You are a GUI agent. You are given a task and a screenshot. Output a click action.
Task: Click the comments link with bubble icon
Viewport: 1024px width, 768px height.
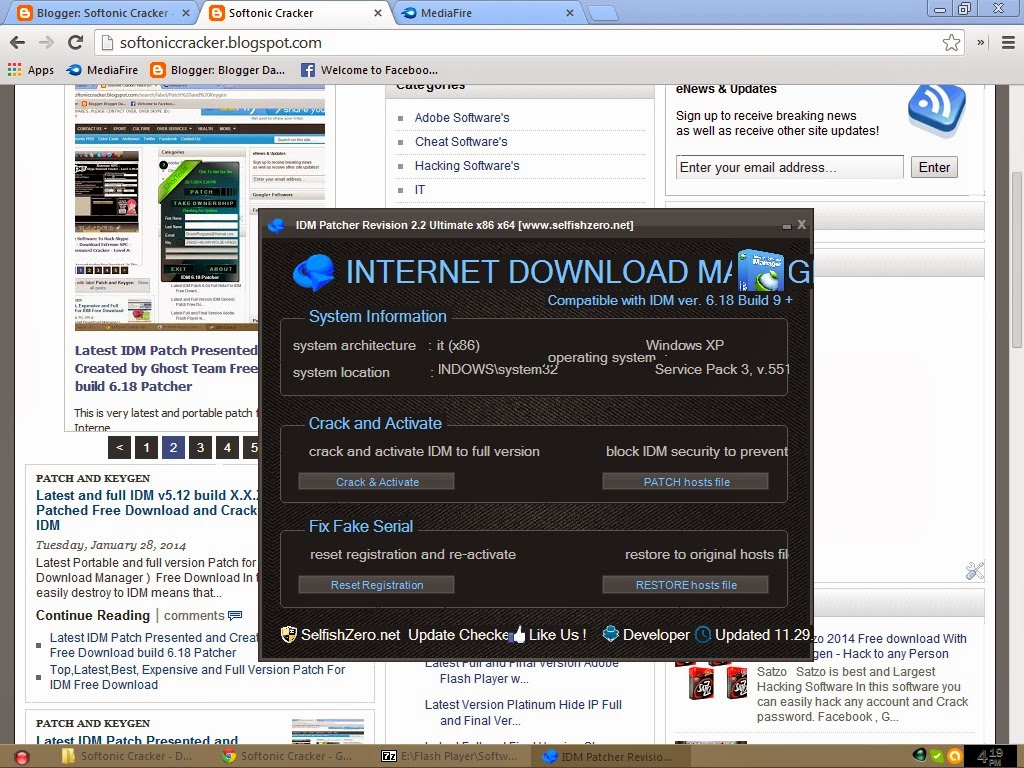pos(203,615)
